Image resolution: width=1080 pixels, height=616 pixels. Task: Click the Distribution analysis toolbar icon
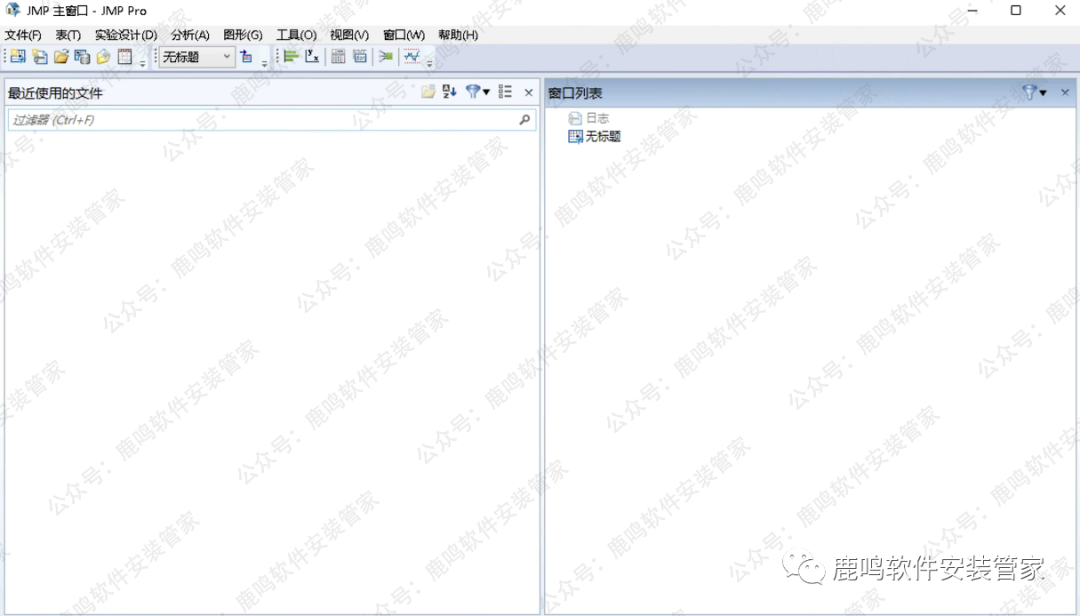point(291,57)
